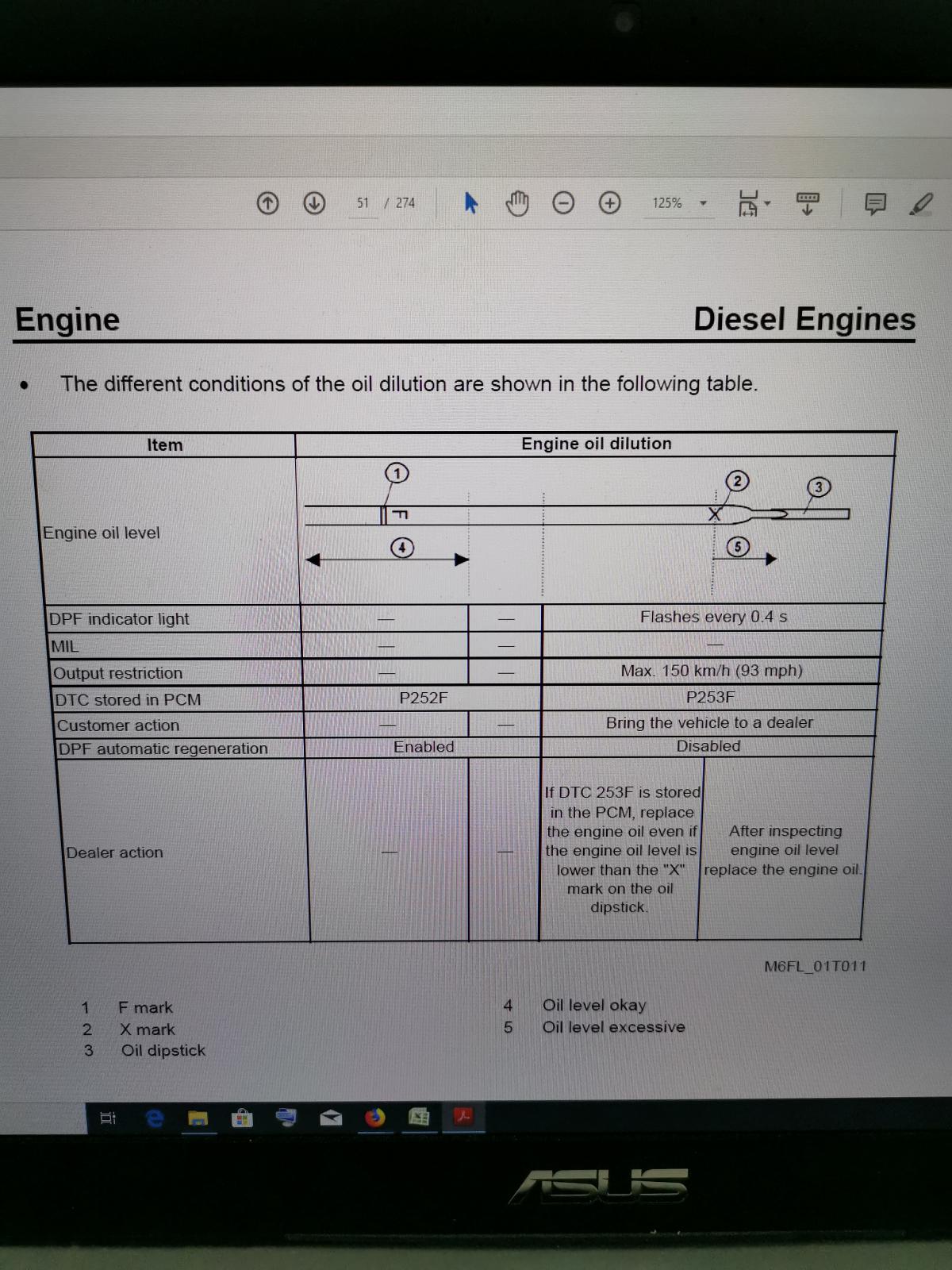
Task: Click the 'Oil level okay' legend text
Action: coord(594,1005)
